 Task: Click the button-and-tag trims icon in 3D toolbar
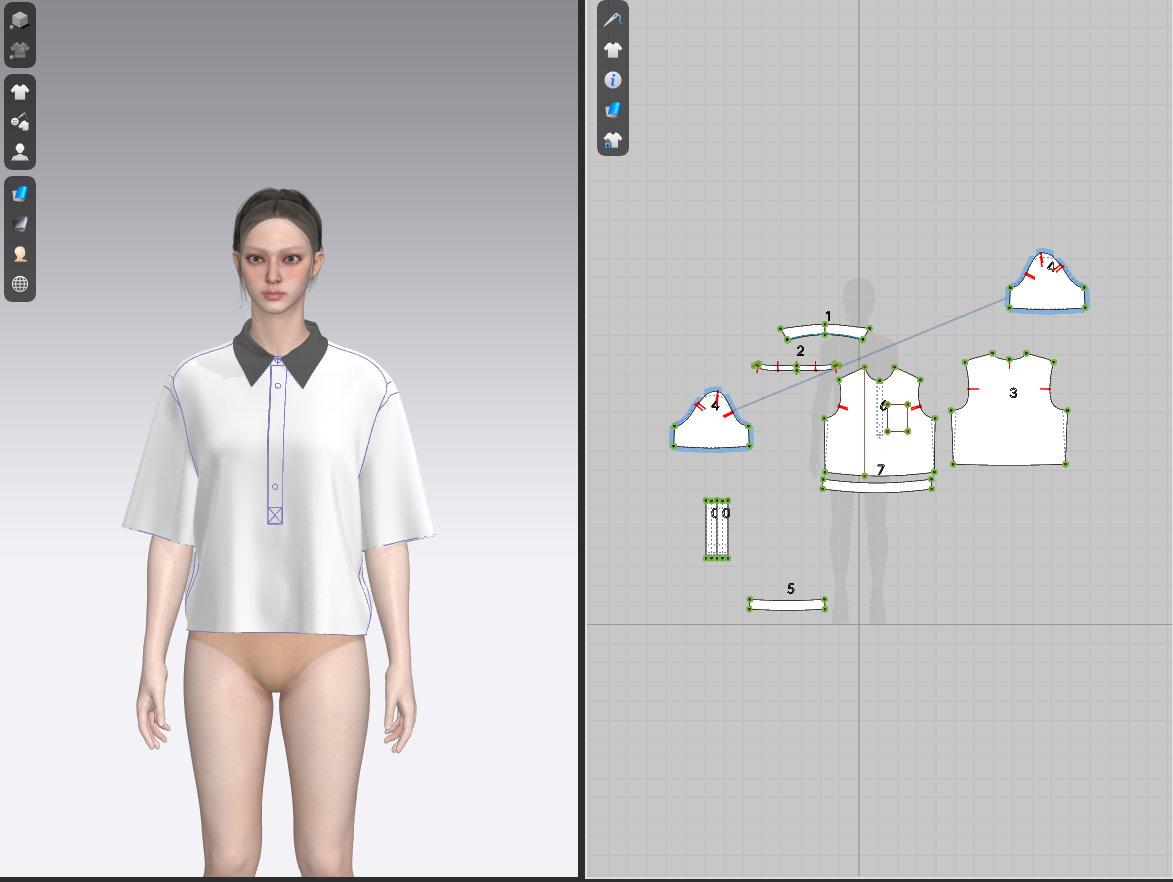tap(20, 121)
